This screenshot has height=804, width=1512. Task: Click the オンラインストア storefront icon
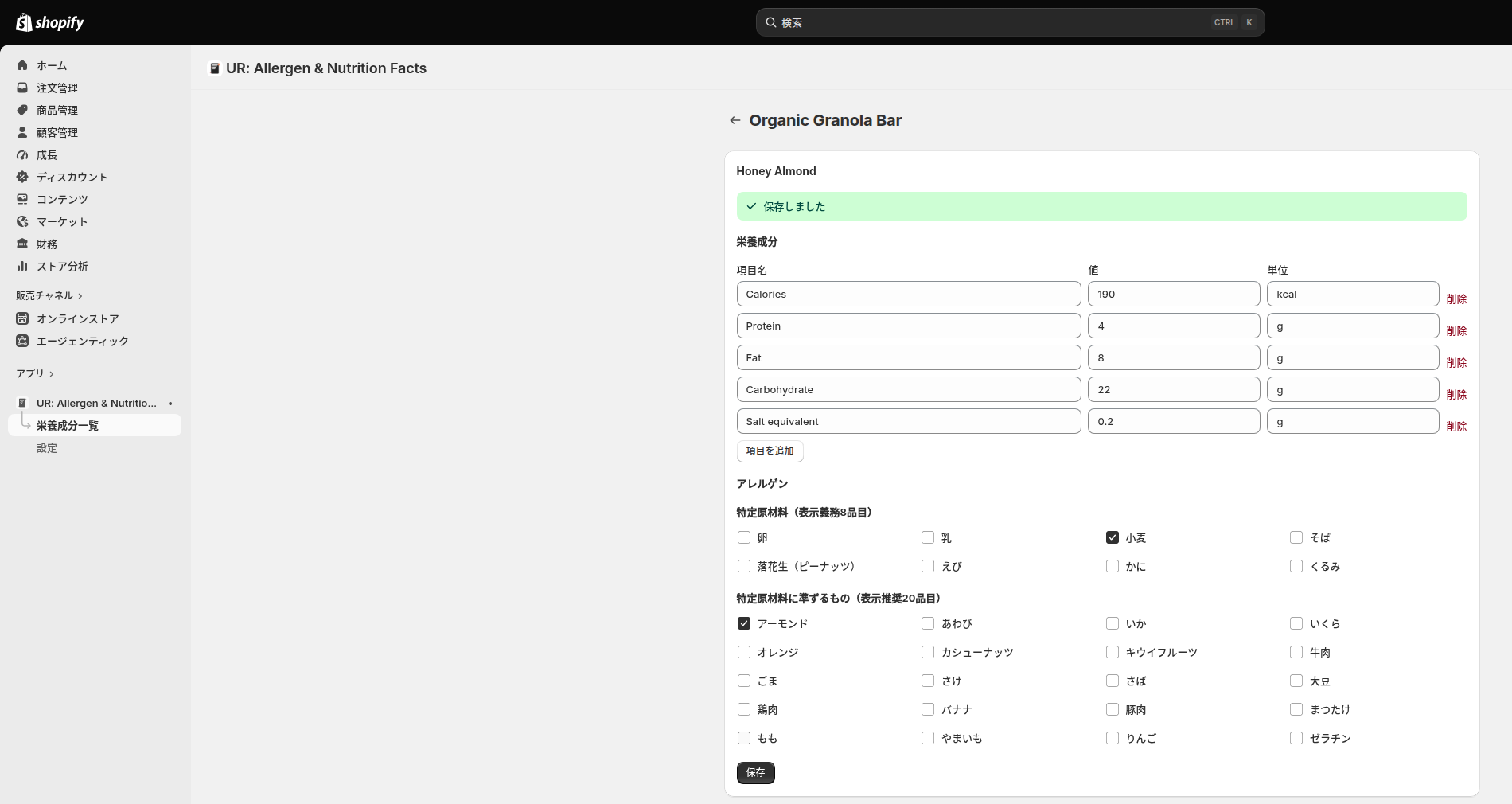(x=22, y=318)
